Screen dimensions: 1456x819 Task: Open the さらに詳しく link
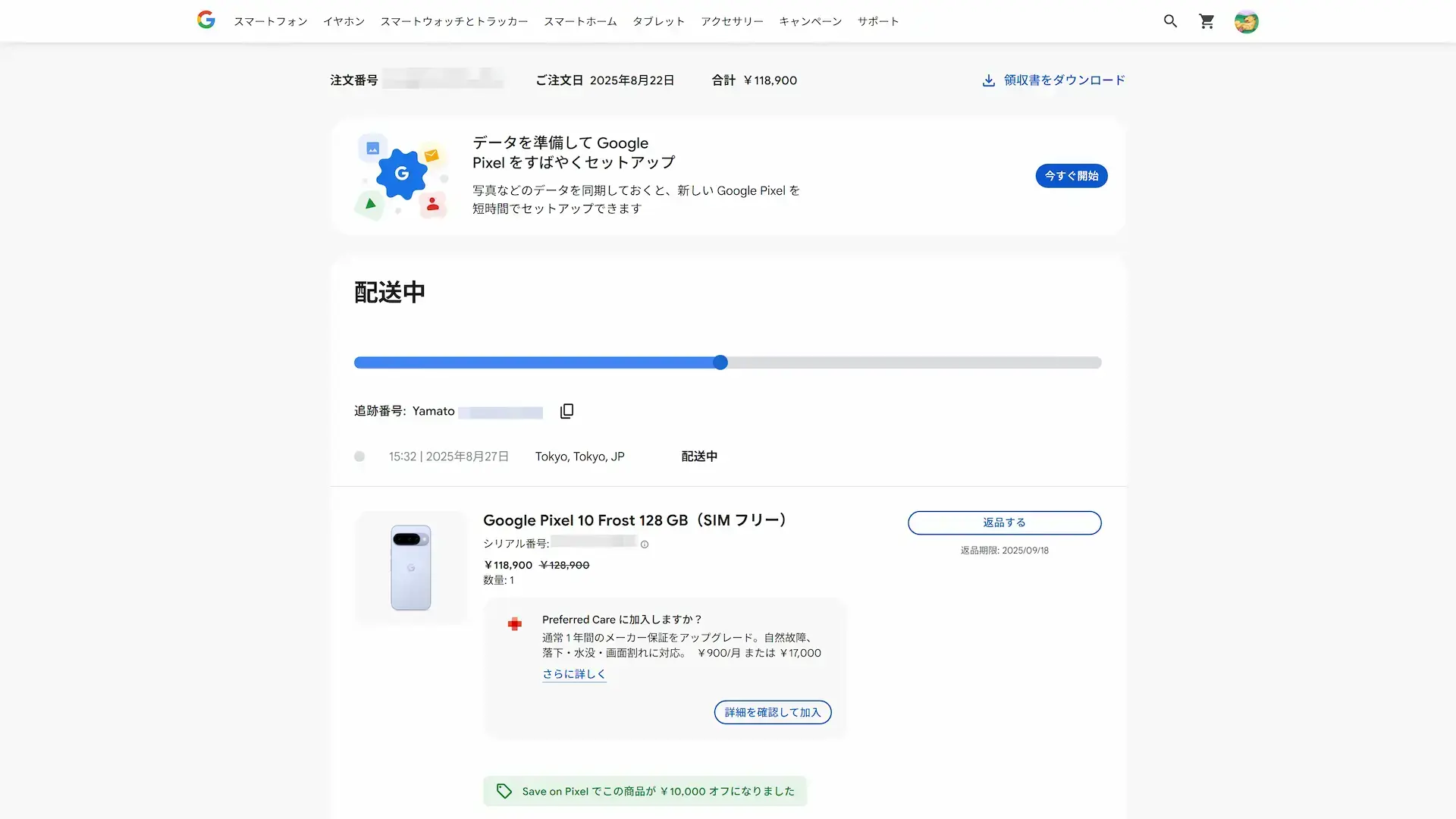point(573,673)
